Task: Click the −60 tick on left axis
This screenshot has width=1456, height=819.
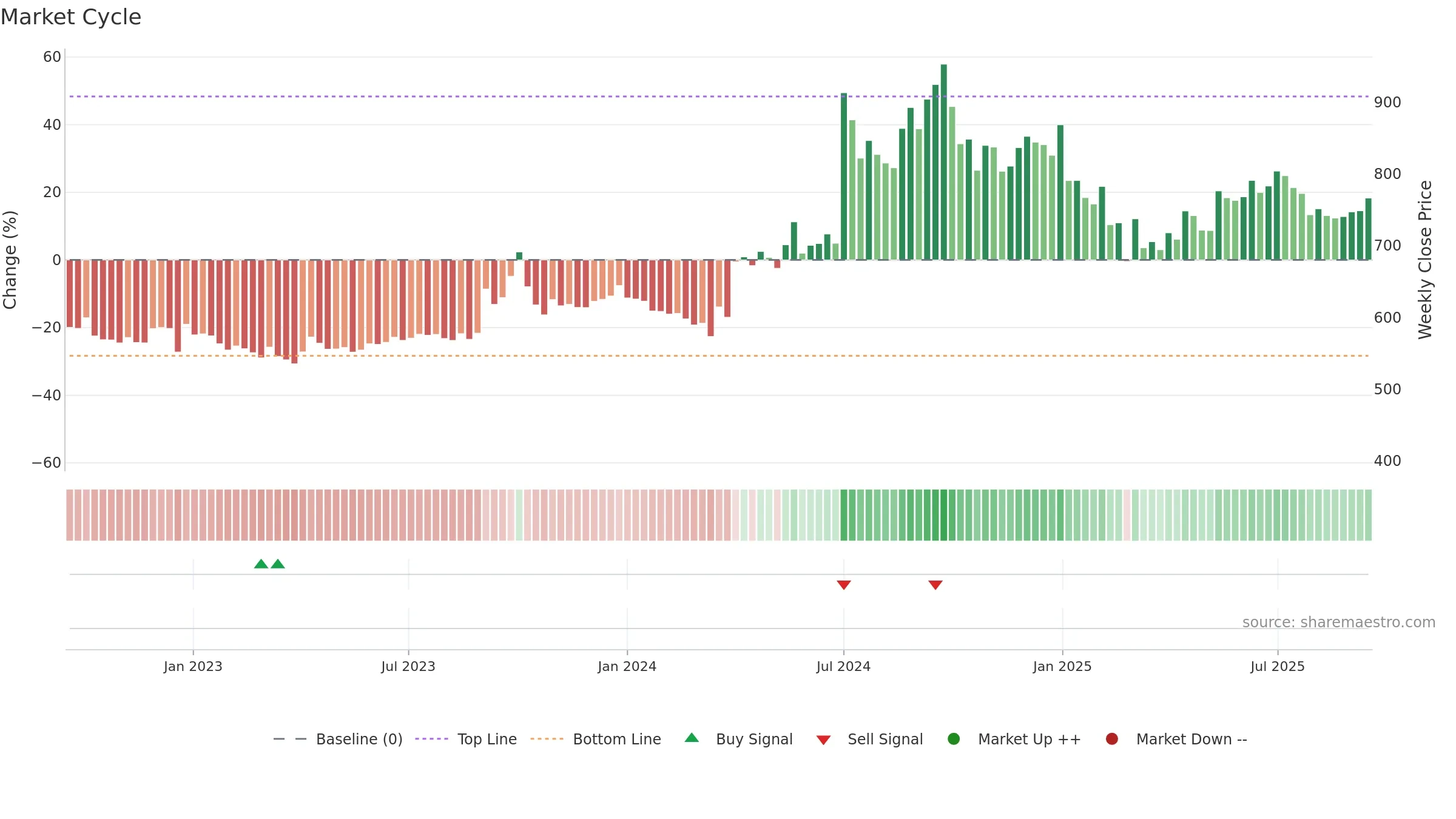Action: click(x=47, y=463)
